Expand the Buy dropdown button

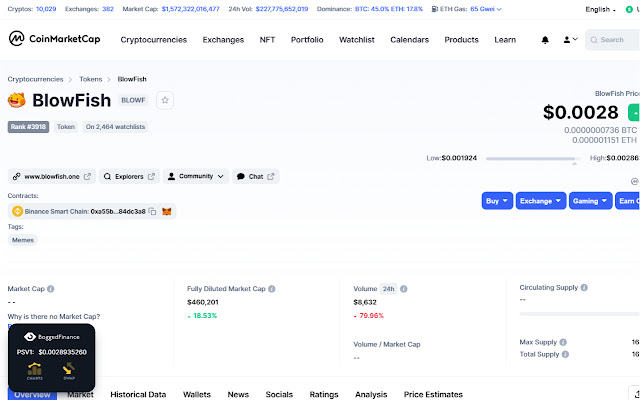pyautogui.click(x=497, y=201)
